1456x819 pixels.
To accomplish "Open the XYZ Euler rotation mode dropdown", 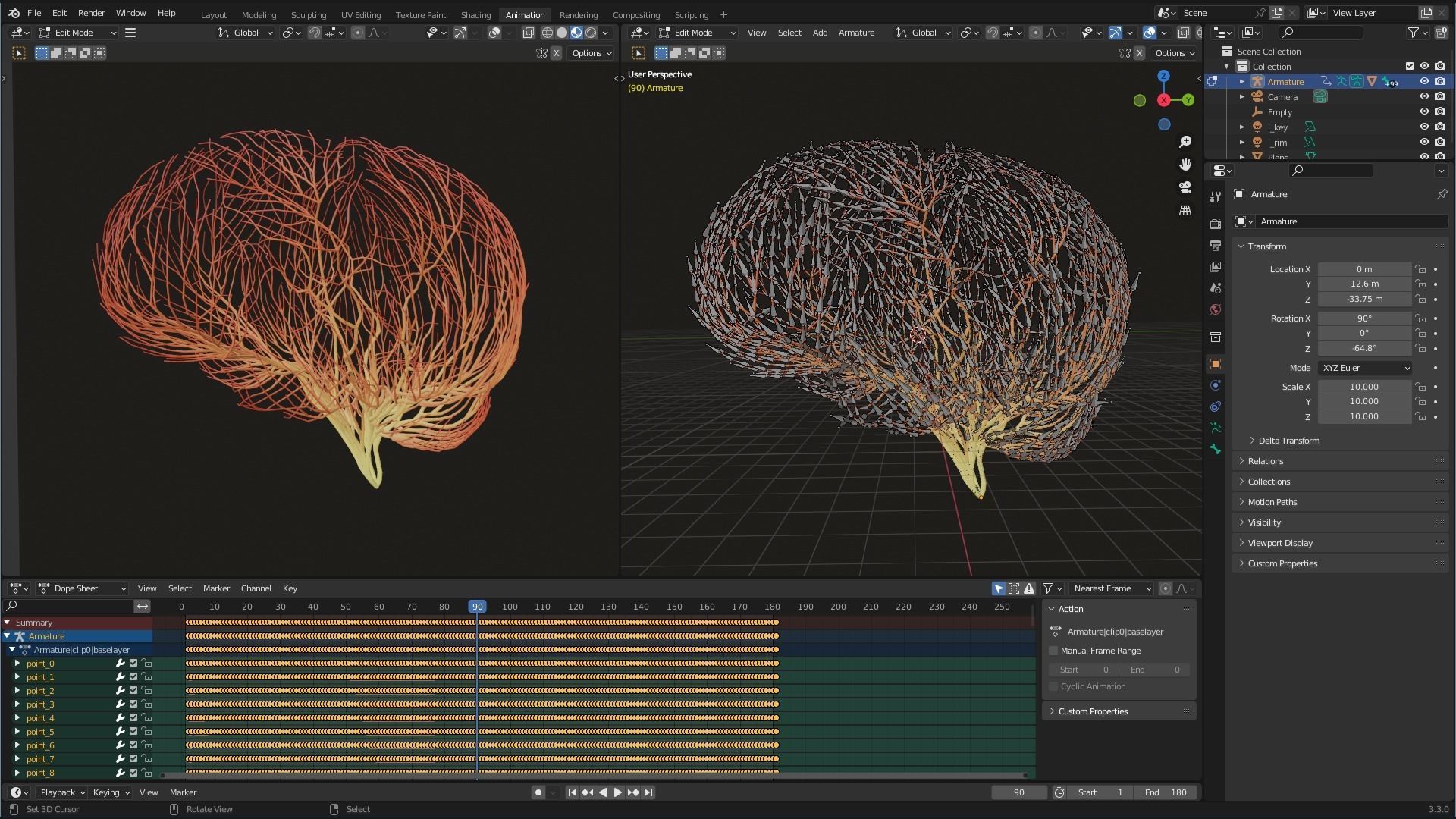I will click(x=1365, y=368).
